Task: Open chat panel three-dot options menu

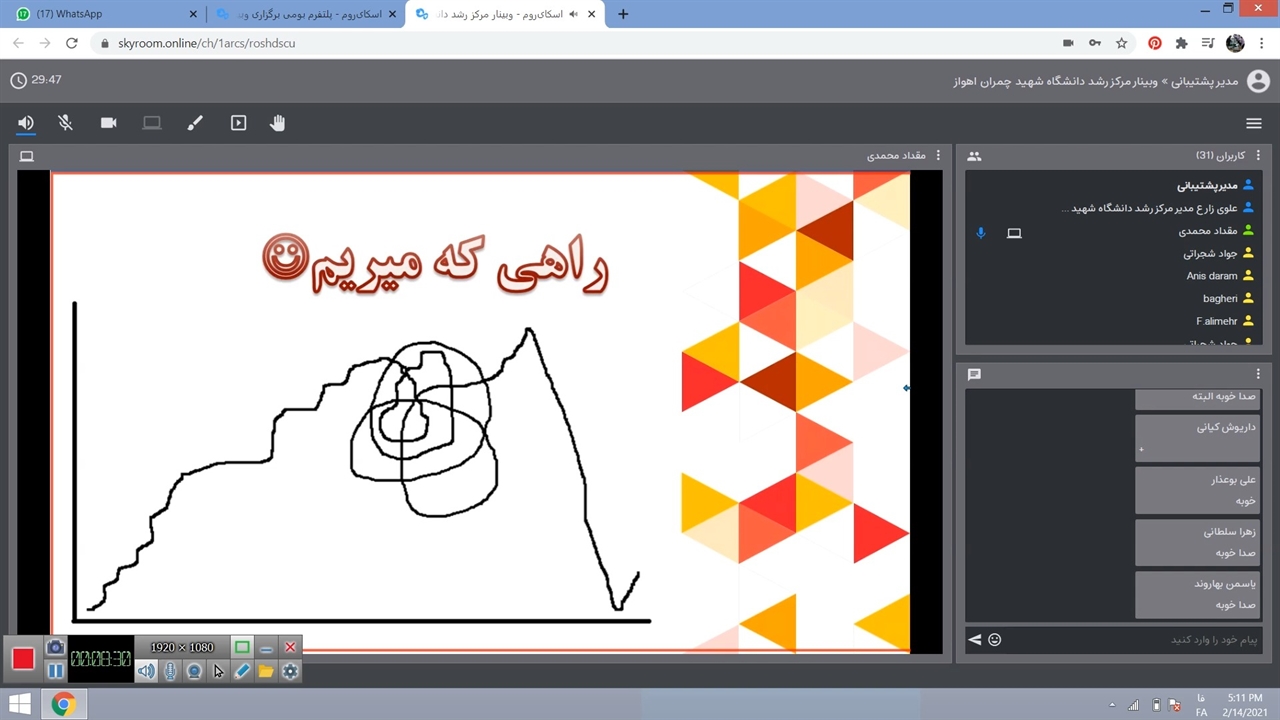Action: pyautogui.click(x=1258, y=374)
